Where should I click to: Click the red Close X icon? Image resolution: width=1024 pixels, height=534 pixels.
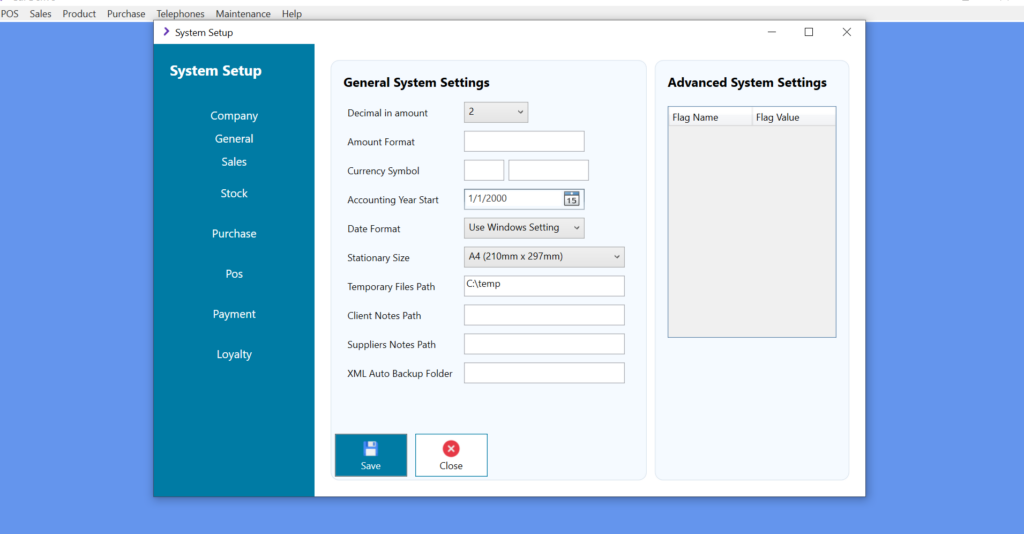click(x=451, y=449)
